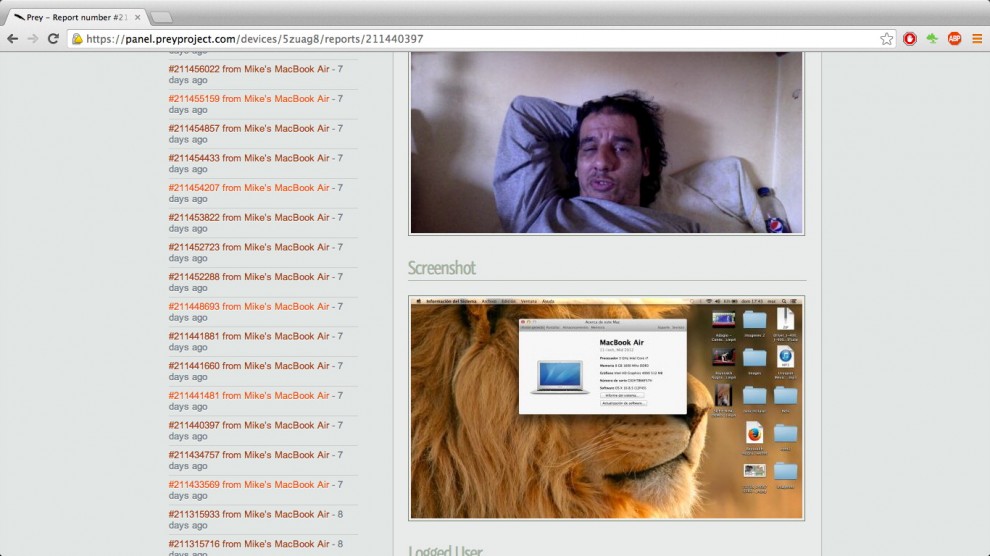Open the AdBlock Plus (ABP) extension
The image size is (990, 556).
point(954,39)
